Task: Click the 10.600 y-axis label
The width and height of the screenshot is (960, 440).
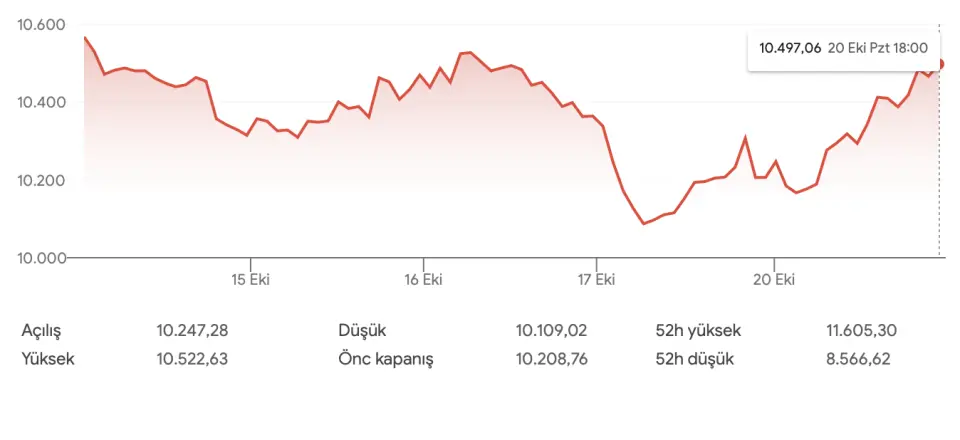Action: click(x=41, y=25)
